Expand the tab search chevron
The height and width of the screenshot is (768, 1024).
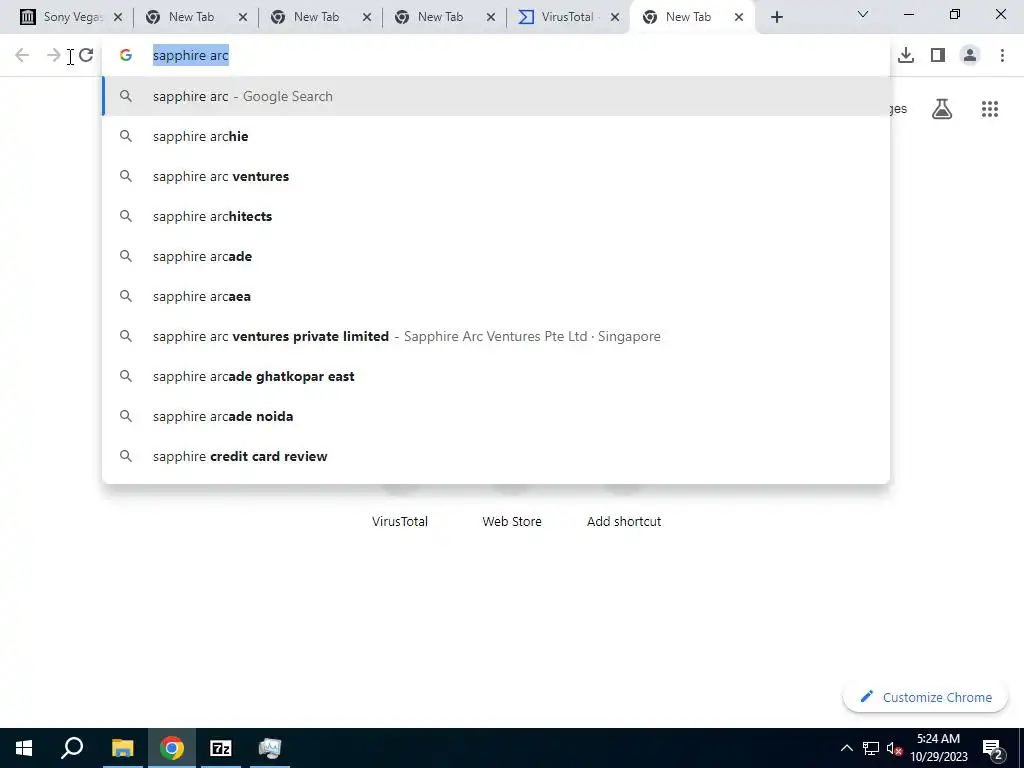[x=863, y=14]
